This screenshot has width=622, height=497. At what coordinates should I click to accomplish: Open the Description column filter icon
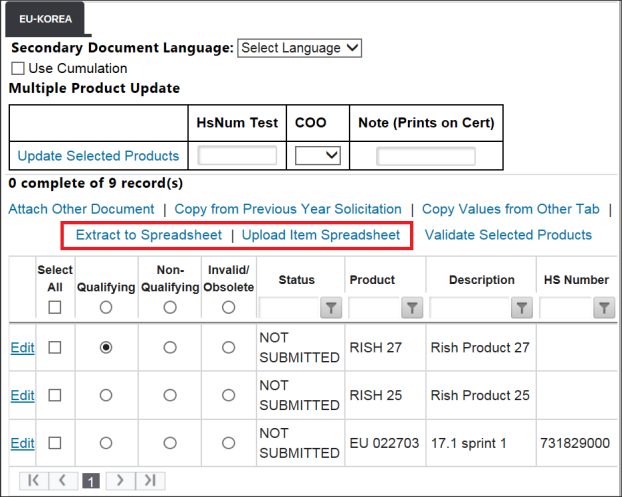[522, 308]
